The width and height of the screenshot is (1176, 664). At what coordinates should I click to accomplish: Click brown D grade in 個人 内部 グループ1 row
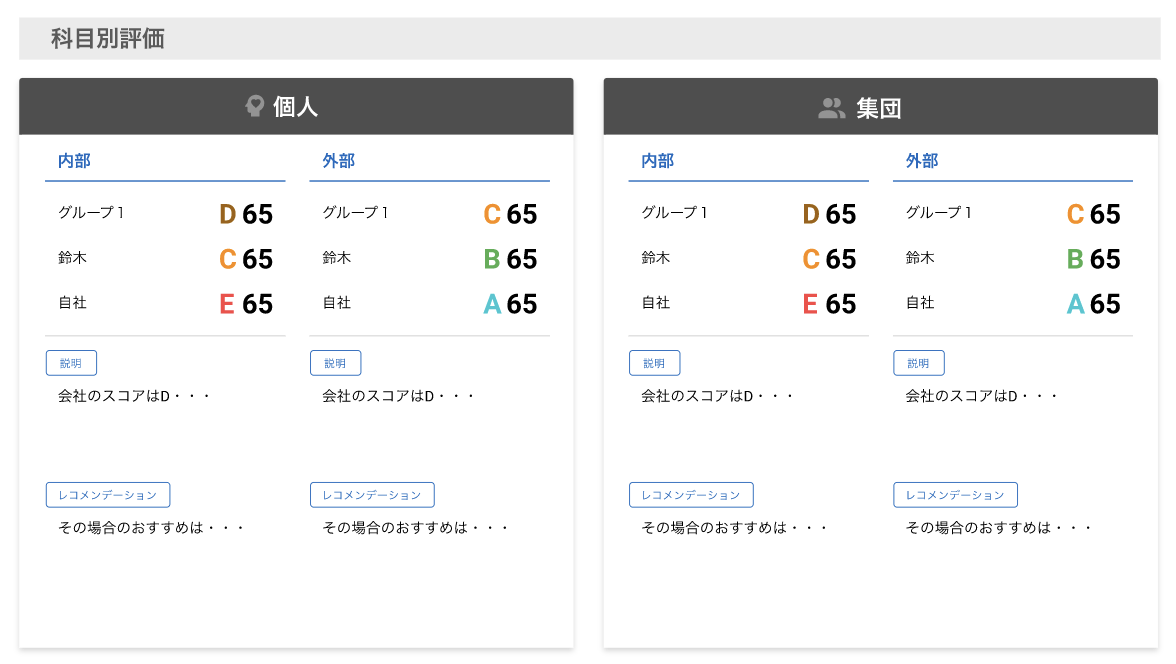[227, 215]
